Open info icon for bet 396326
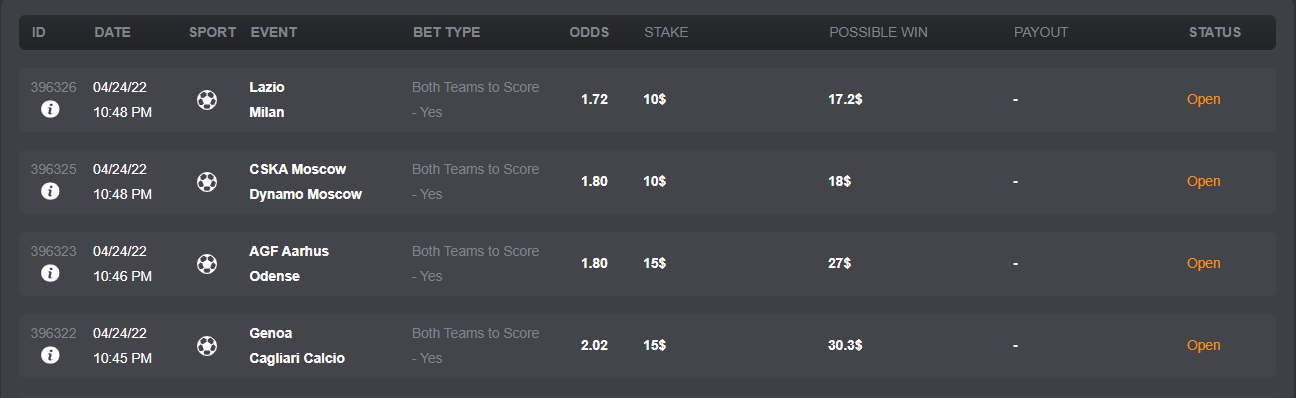 coord(50,109)
